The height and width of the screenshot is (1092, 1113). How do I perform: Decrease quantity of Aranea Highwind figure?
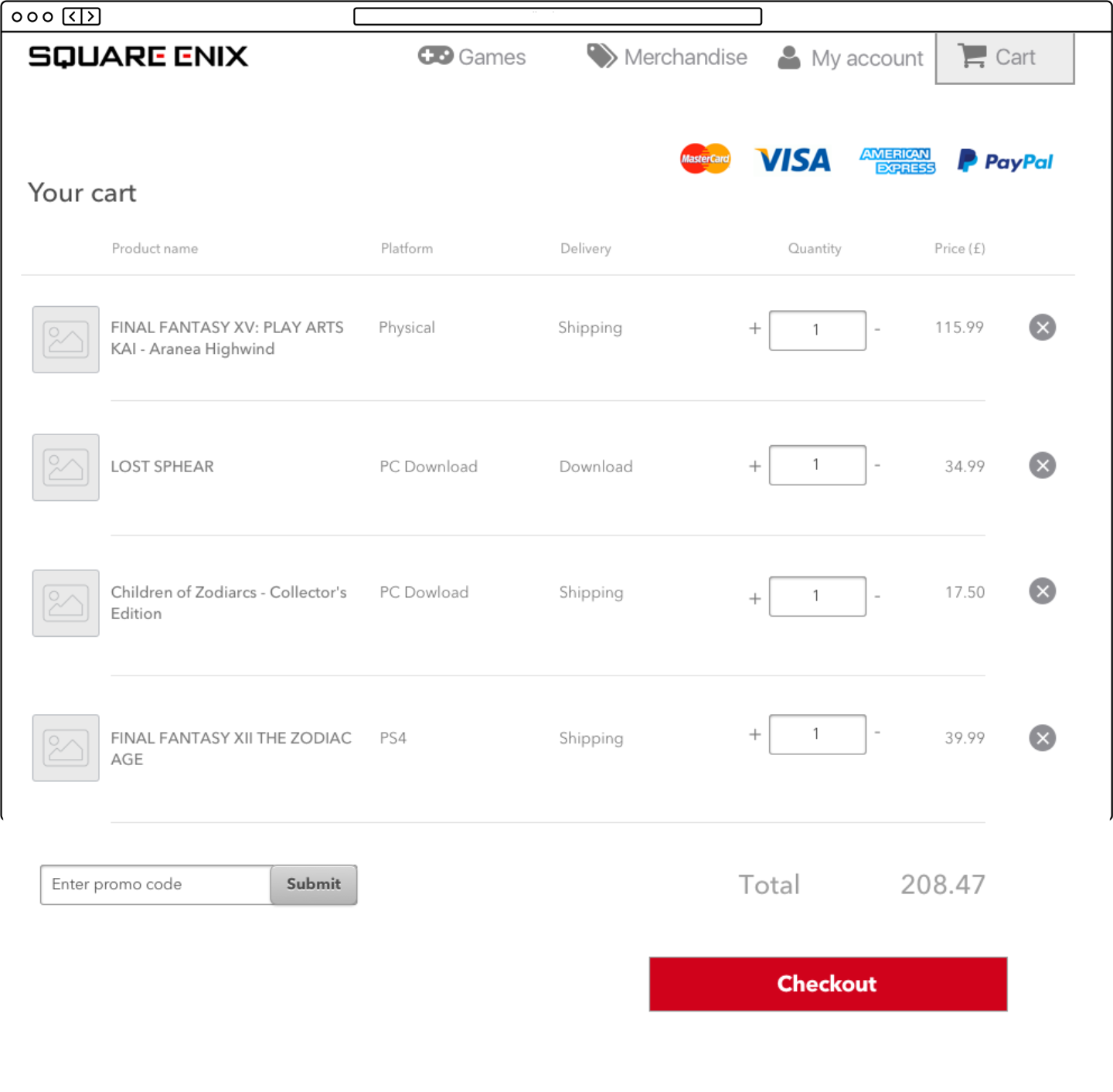coord(877,329)
